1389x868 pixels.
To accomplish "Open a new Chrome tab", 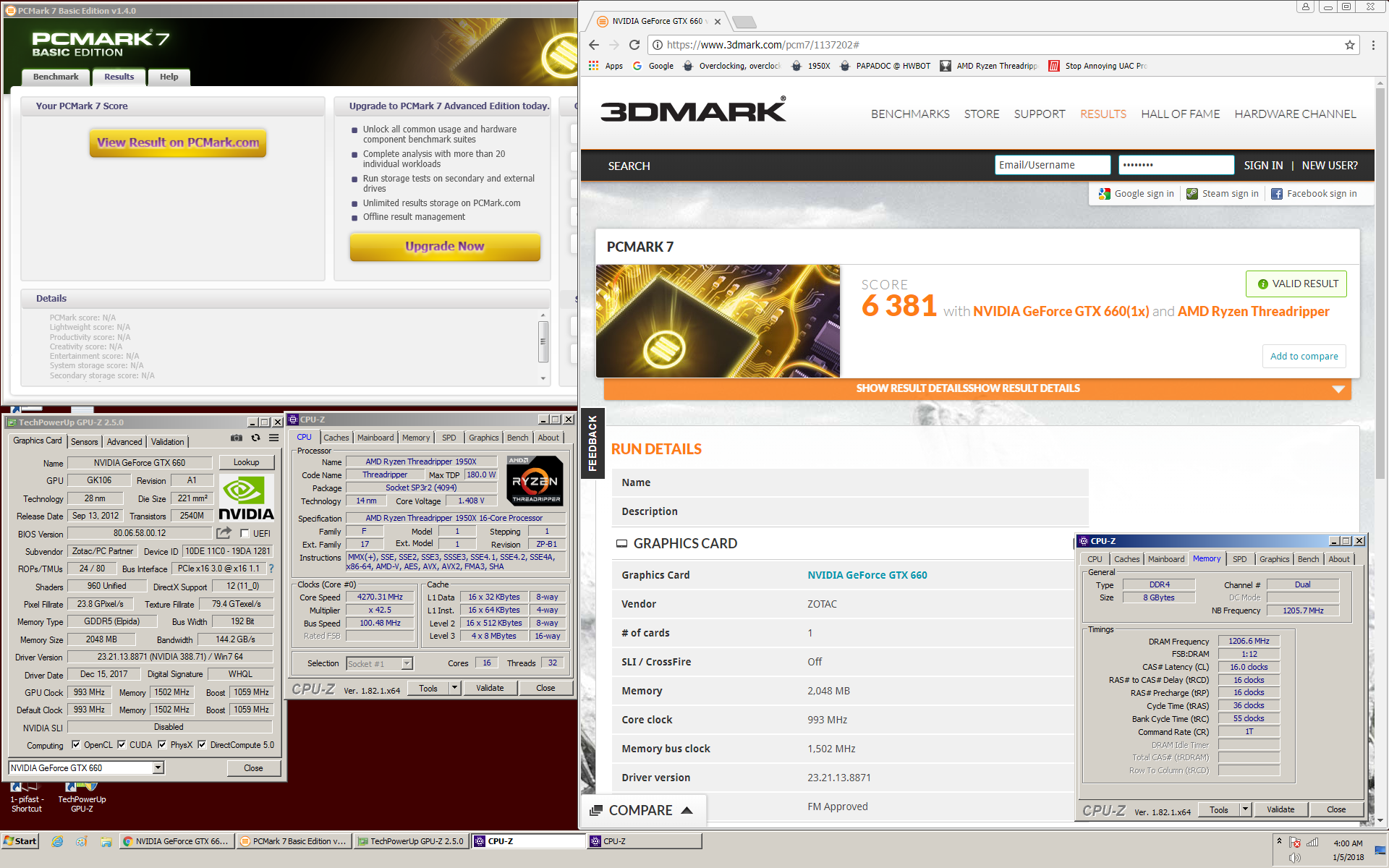I will coord(744,22).
